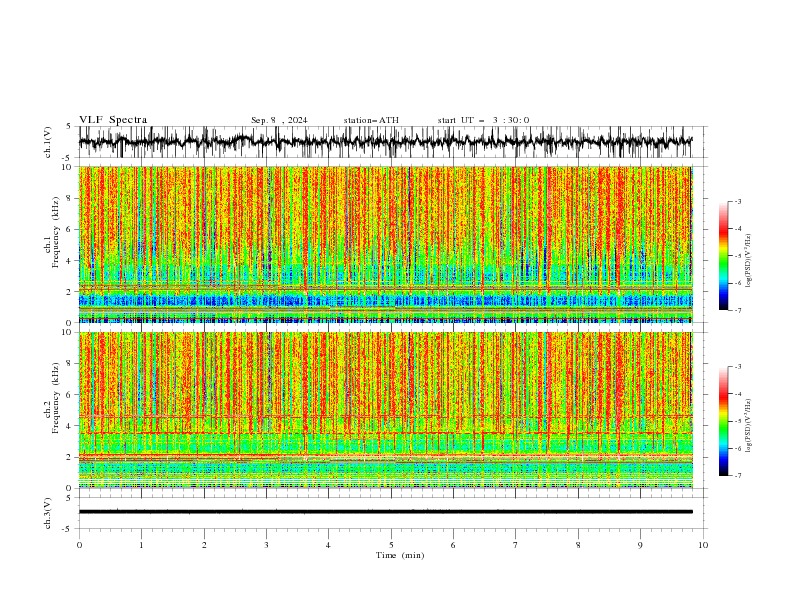The width and height of the screenshot is (792, 612).
Task: Click time axis tick label "3"
Action: pos(266,545)
